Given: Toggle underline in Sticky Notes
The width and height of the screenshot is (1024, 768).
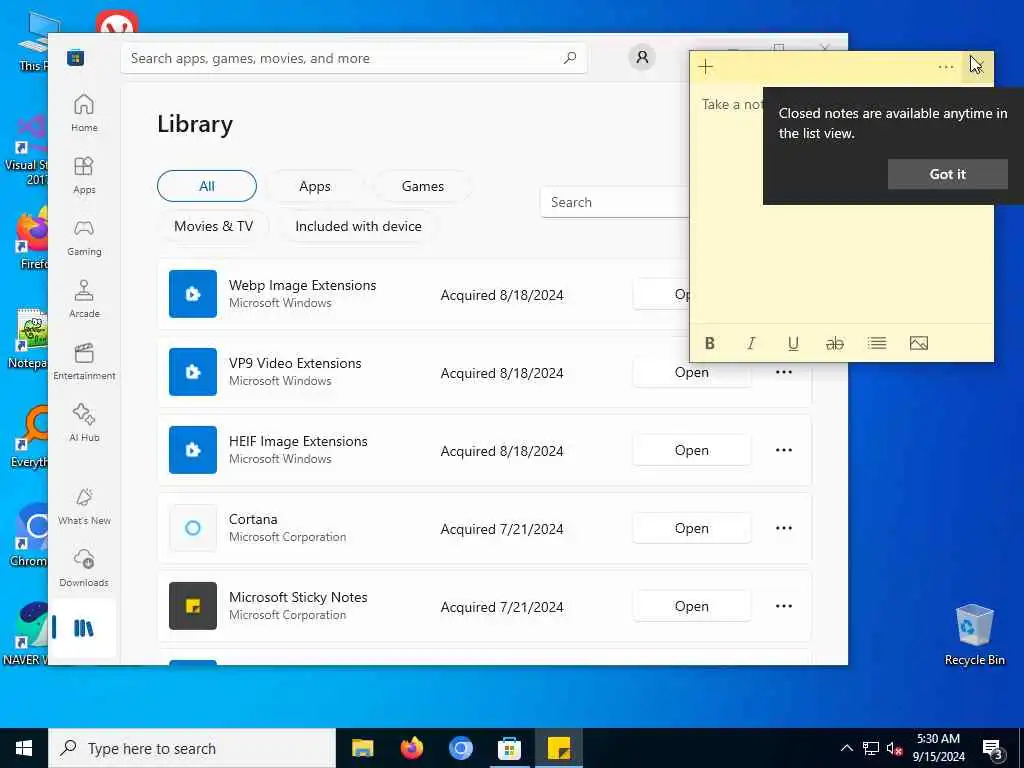Looking at the screenshot, I should pyautogui.click(x=793, y=344).
